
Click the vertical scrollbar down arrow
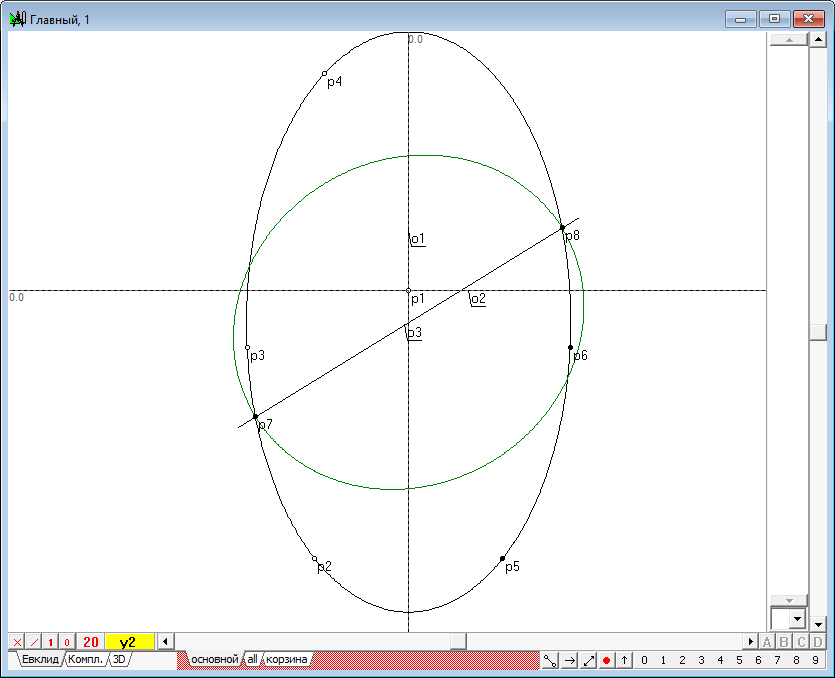(x=818, y=623)
